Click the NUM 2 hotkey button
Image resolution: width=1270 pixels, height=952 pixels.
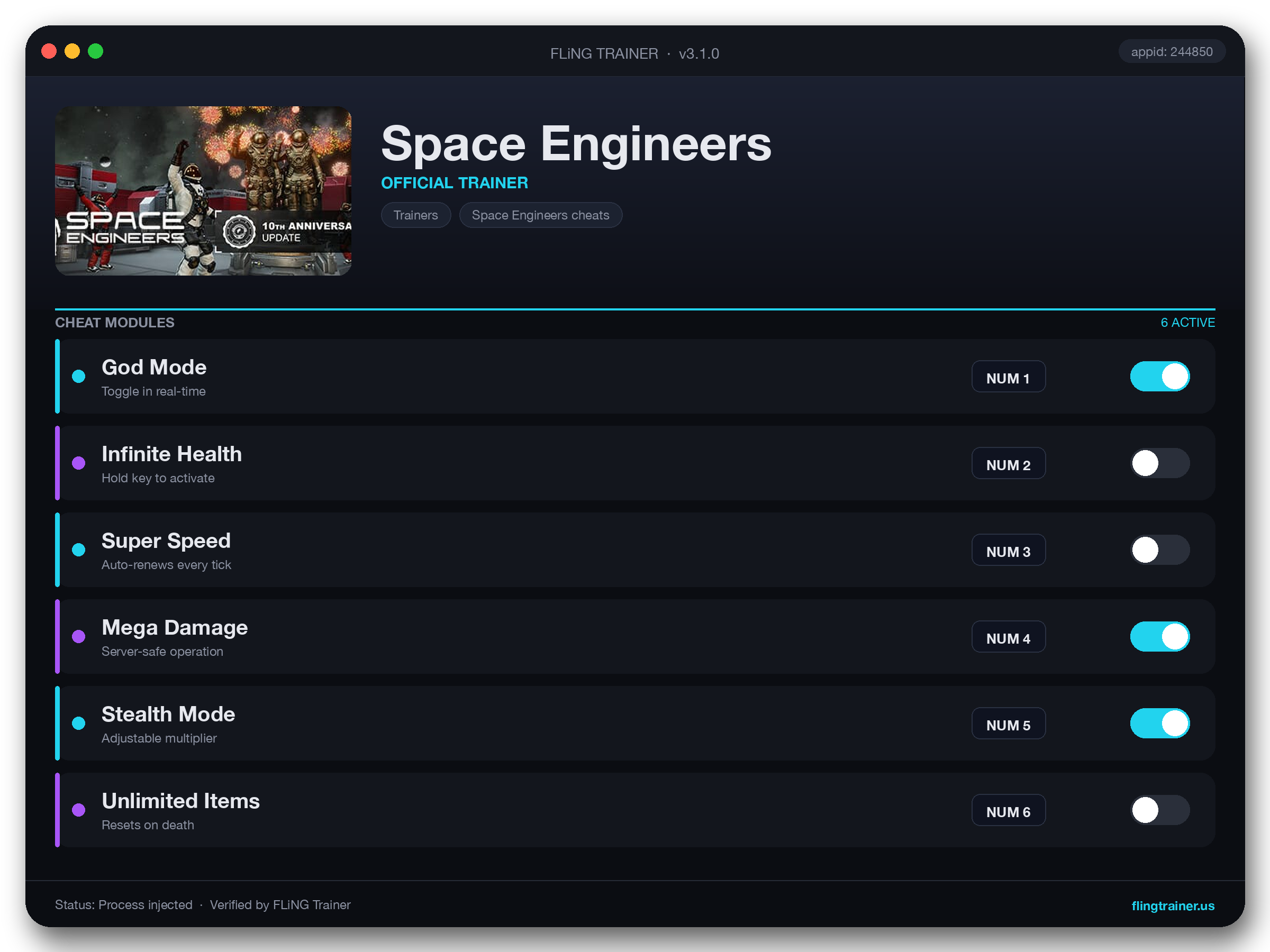1008,463
